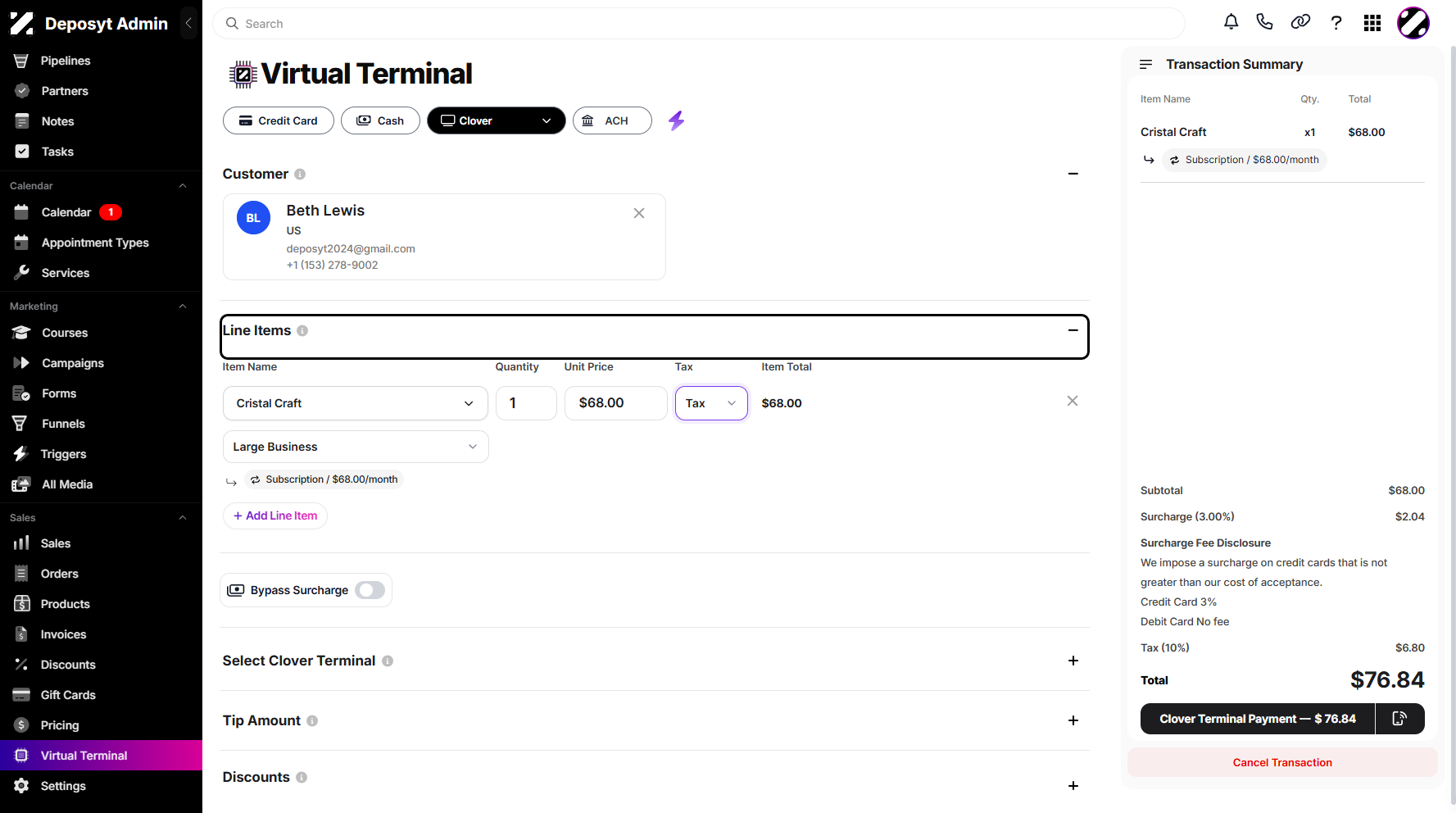Open the Tax dropdown

[x=711, y=403]
